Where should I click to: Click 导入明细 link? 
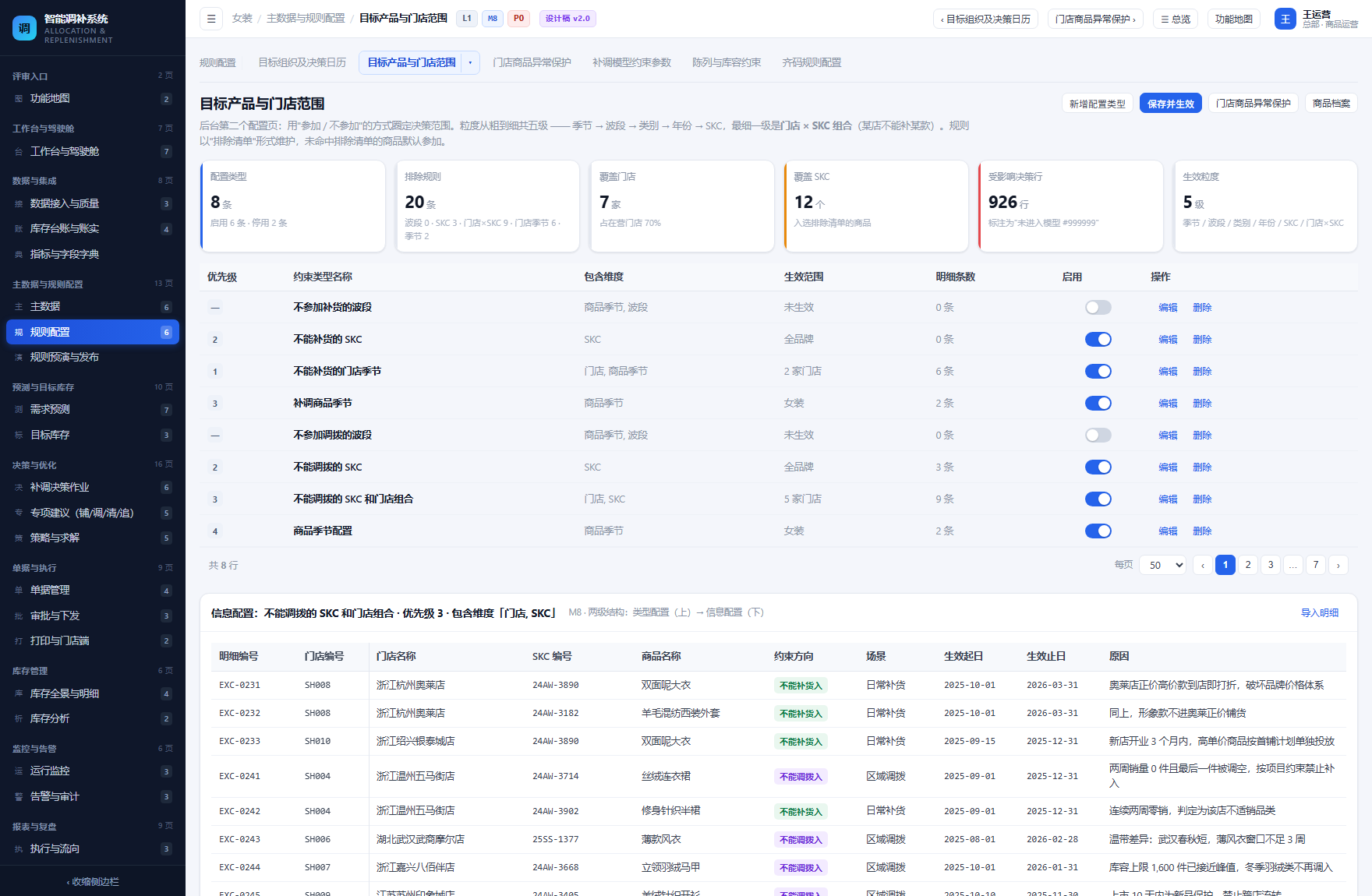(x=1320, y=613)
